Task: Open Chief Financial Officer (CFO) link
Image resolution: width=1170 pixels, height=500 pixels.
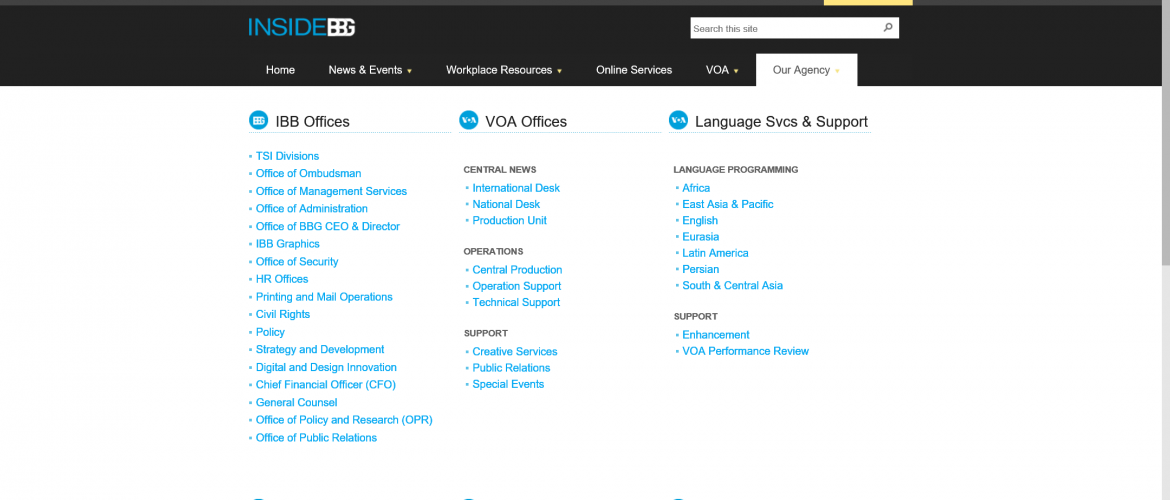Action: pyautogui.click(x=325, y=384)
